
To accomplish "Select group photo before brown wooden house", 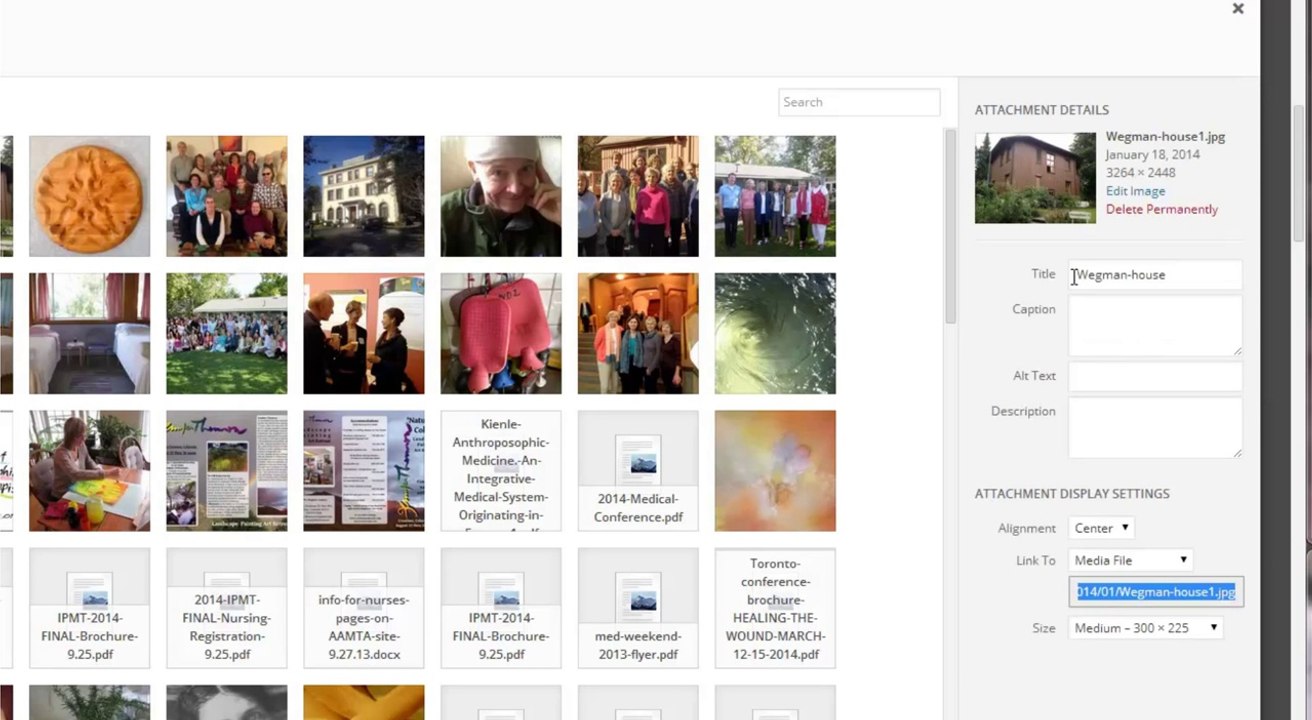I will pyautogui.click(x=638, y=196).
